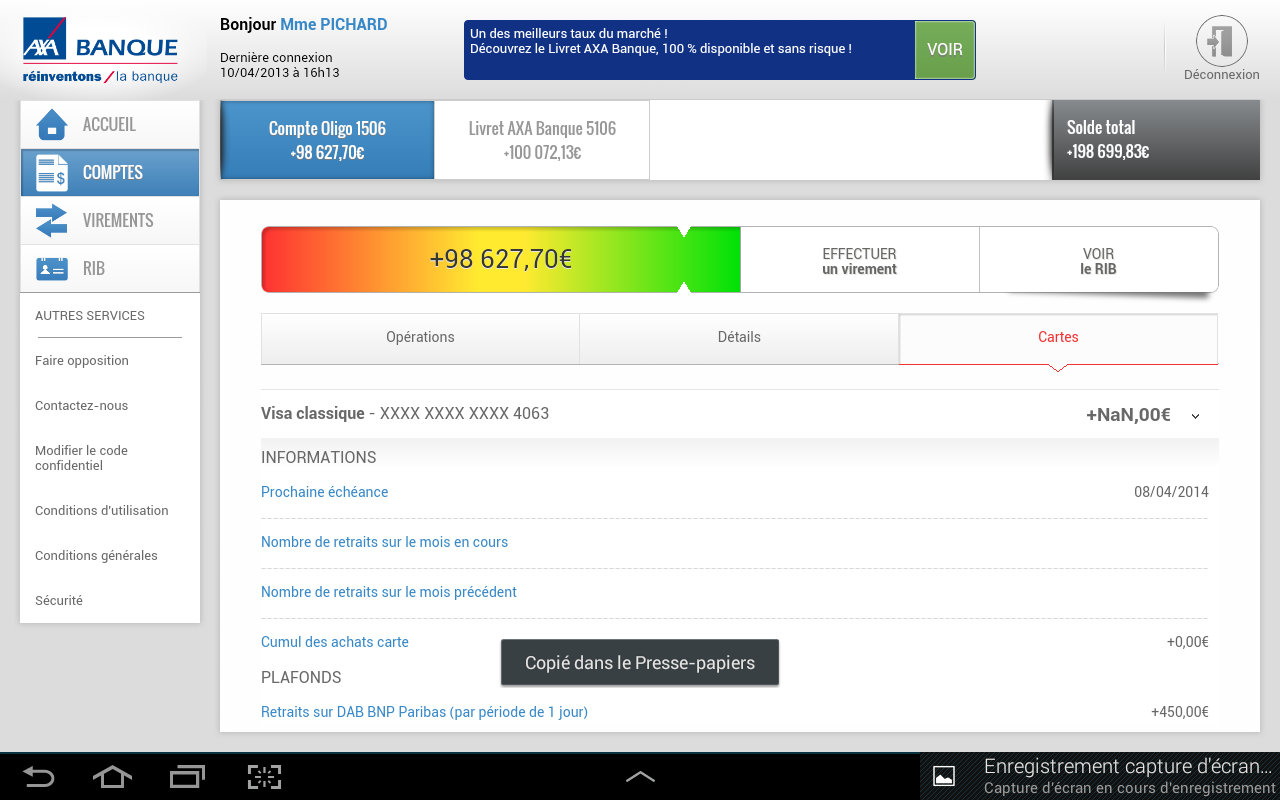Click AUTRES SERVICES heading
This screenshot has width=1280, height=800.
tap(90, 316)
